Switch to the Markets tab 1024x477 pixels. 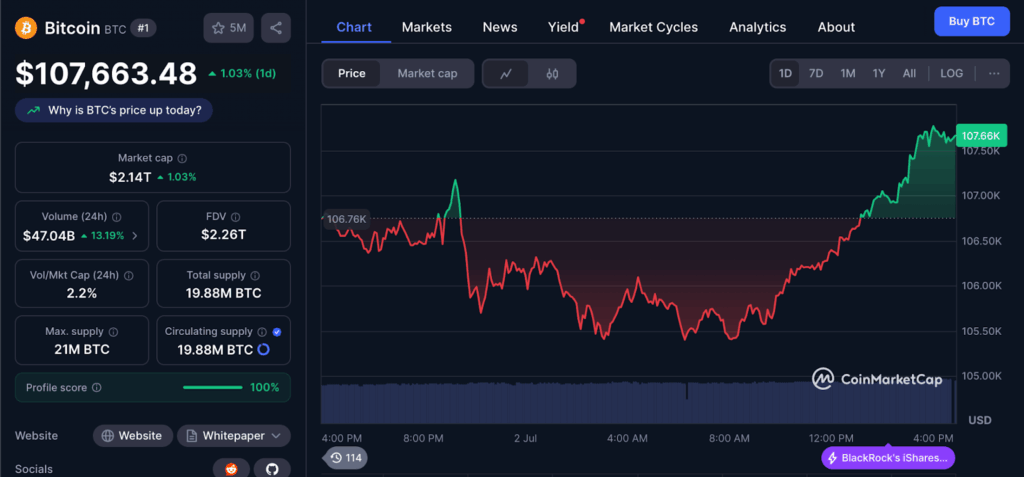click(427, 27)
